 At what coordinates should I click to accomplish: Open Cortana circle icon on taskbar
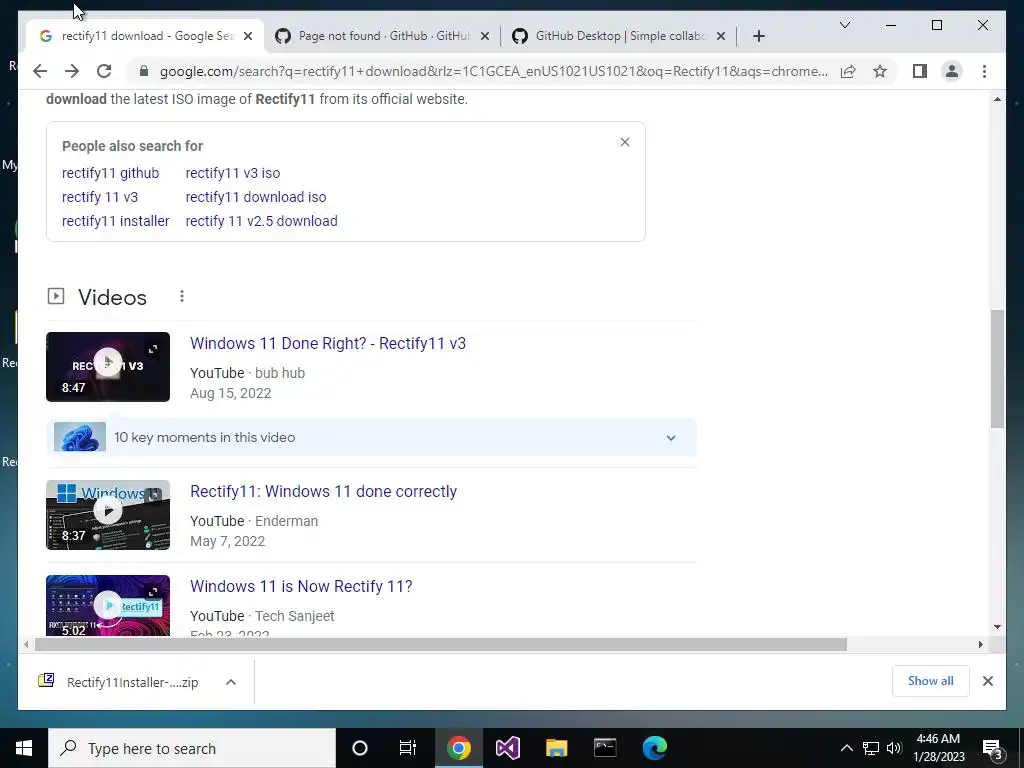point(360,748)
